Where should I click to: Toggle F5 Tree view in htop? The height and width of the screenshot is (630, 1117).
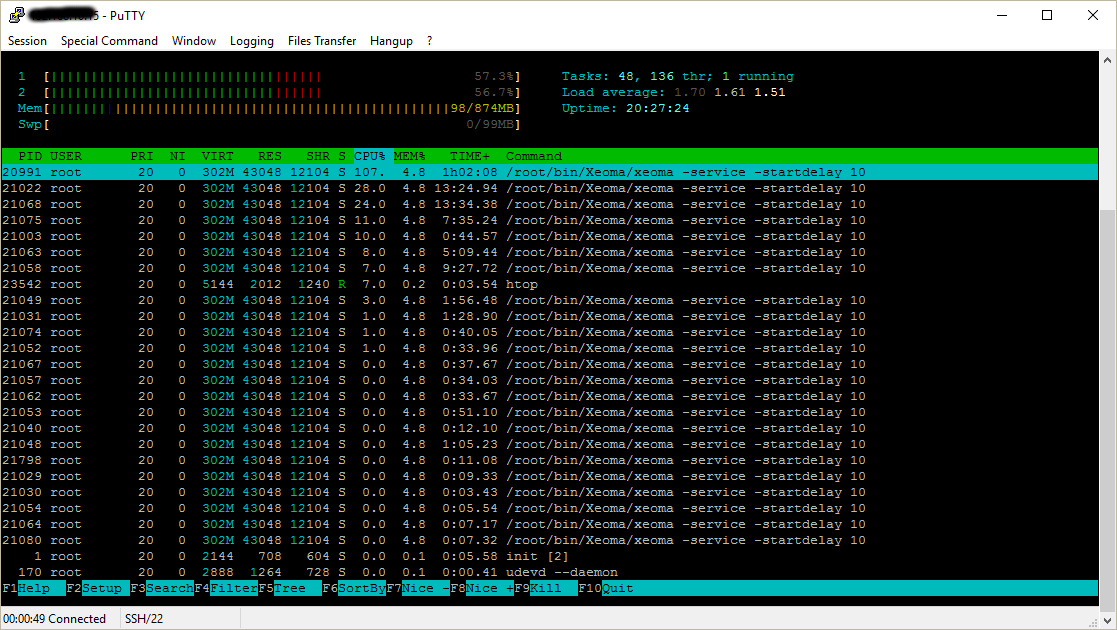click(x=290, y=589)
